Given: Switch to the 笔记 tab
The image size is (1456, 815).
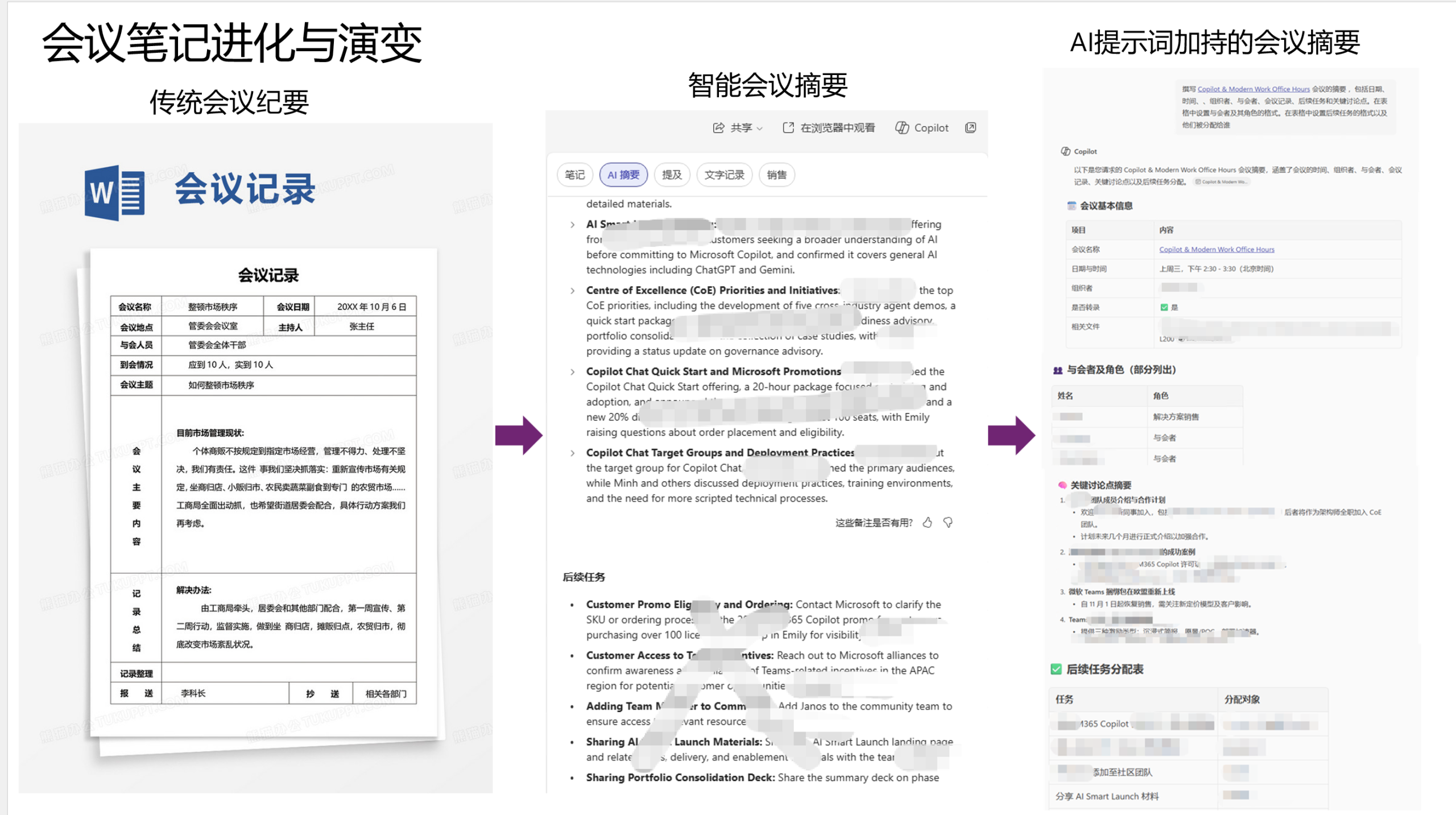Looking at the screenshot, I should tap(574, 175).
